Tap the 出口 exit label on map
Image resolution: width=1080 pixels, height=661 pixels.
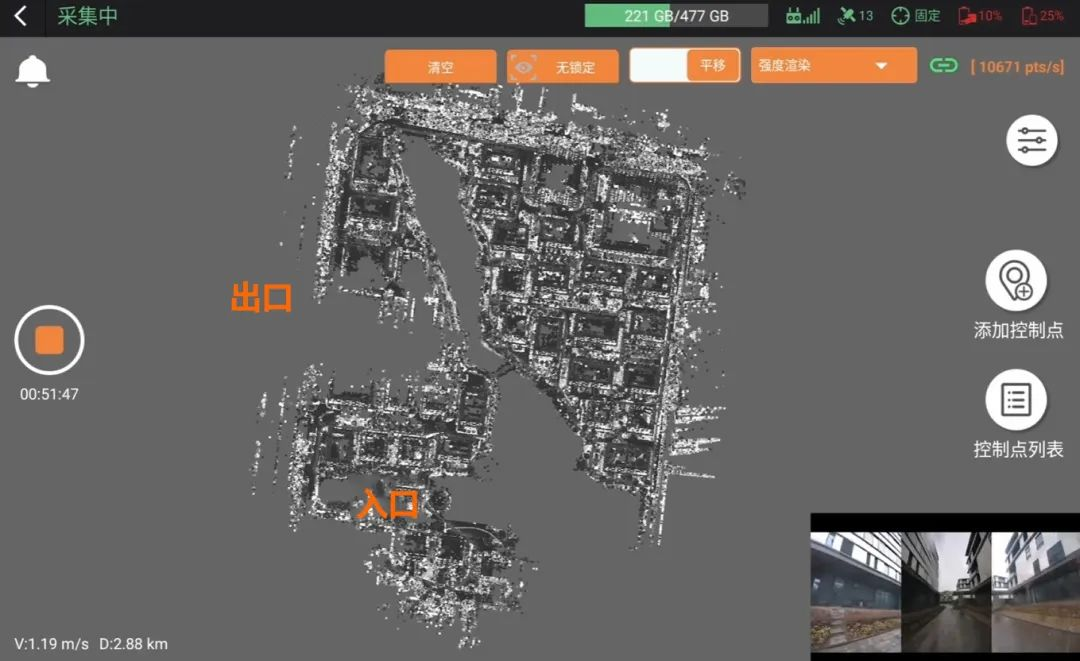[261, 297]
